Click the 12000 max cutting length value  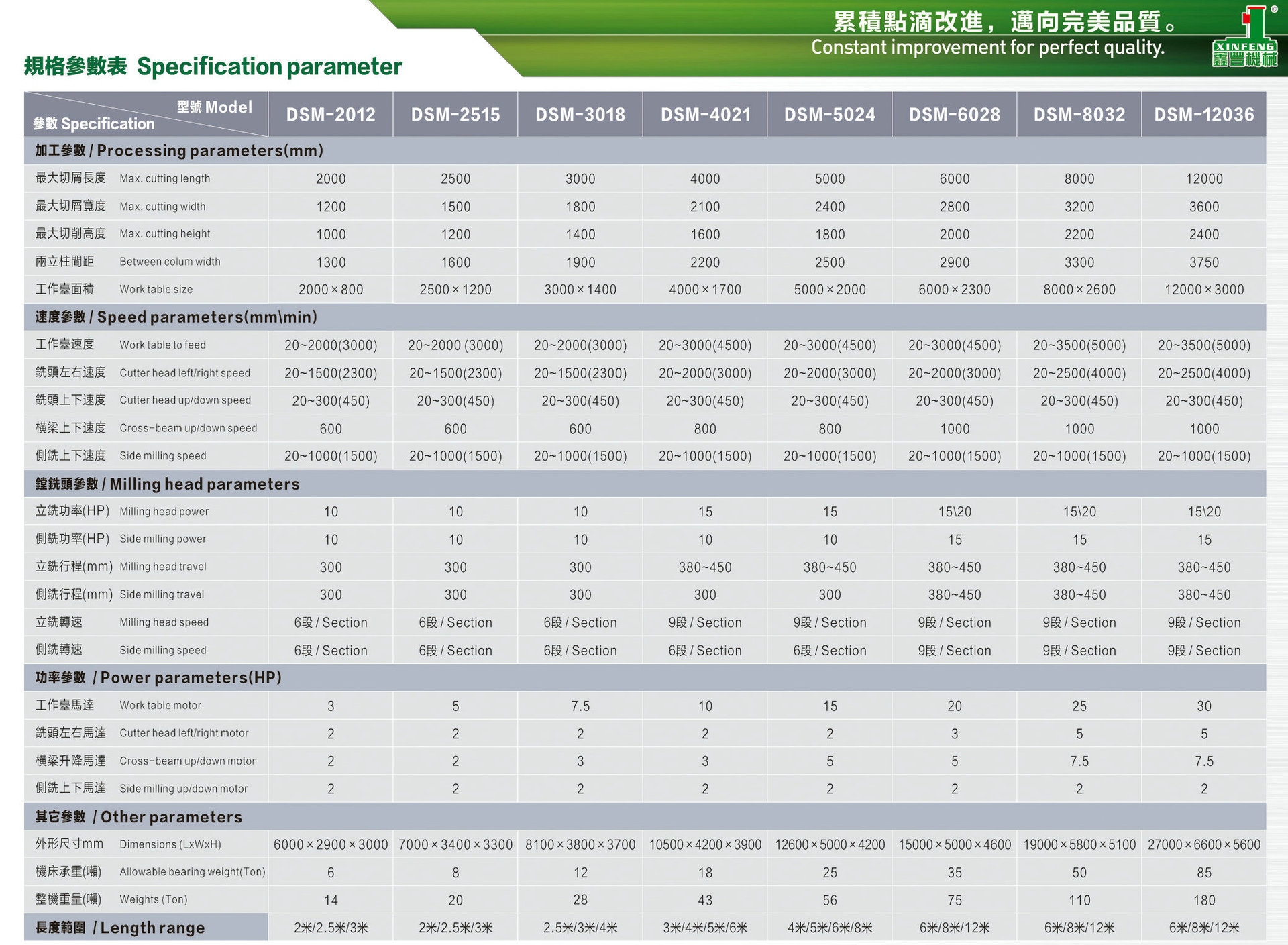(1204, 179)
